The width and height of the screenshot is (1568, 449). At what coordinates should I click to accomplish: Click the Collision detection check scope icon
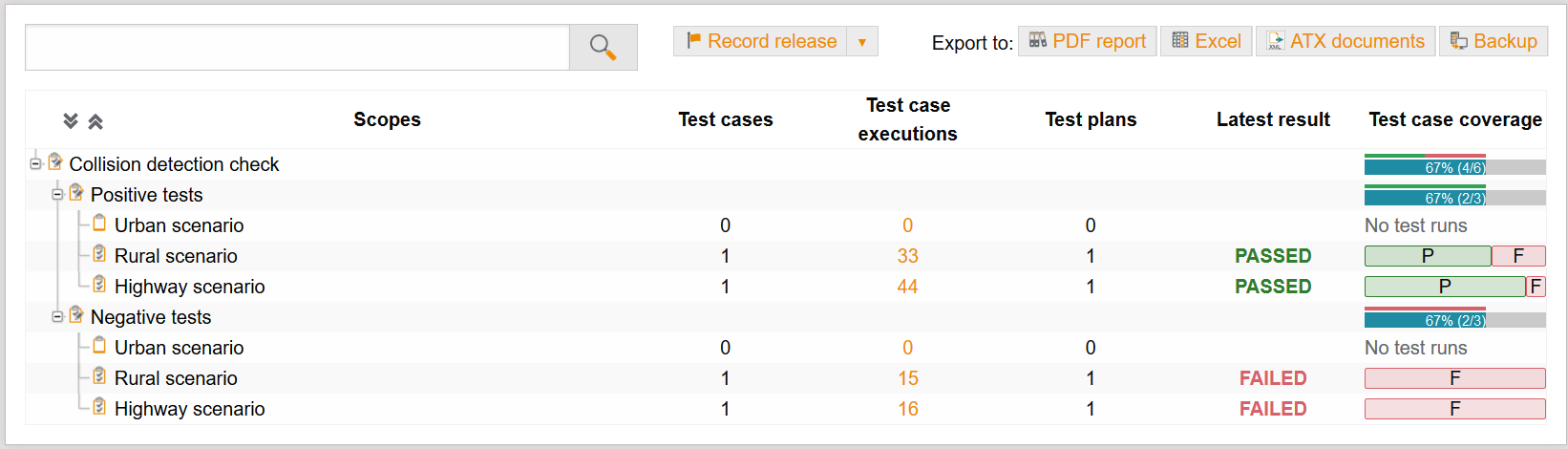coord(55,162)
